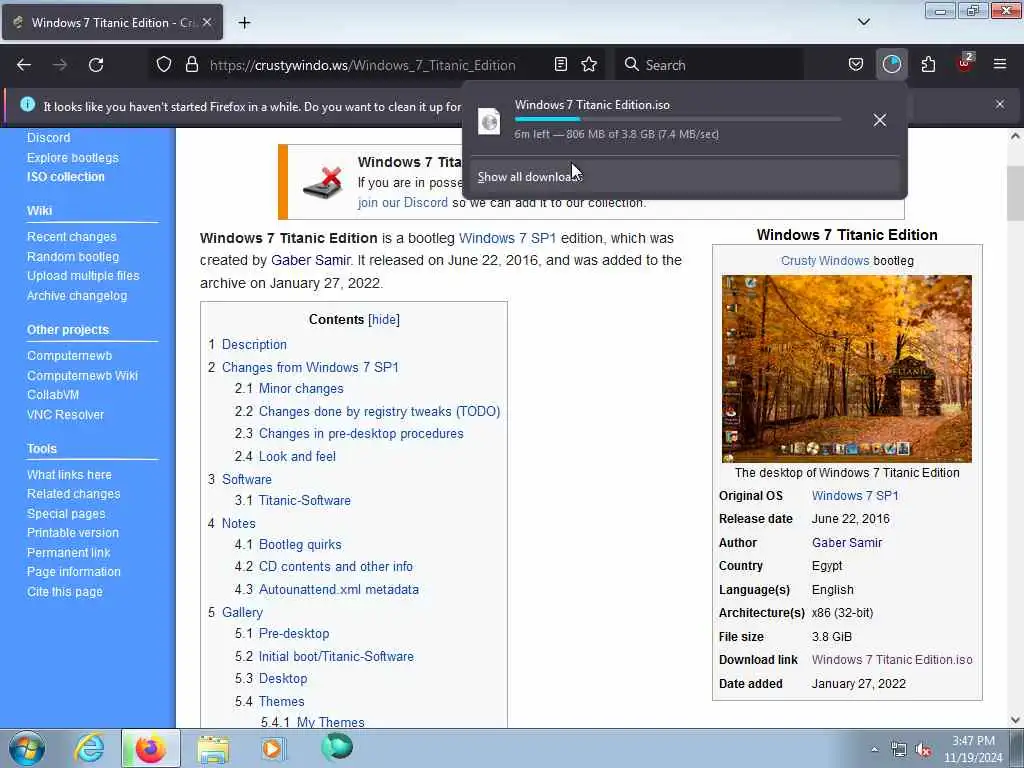Jump to Gallery section
The image size is (1024, 768).
242,613
